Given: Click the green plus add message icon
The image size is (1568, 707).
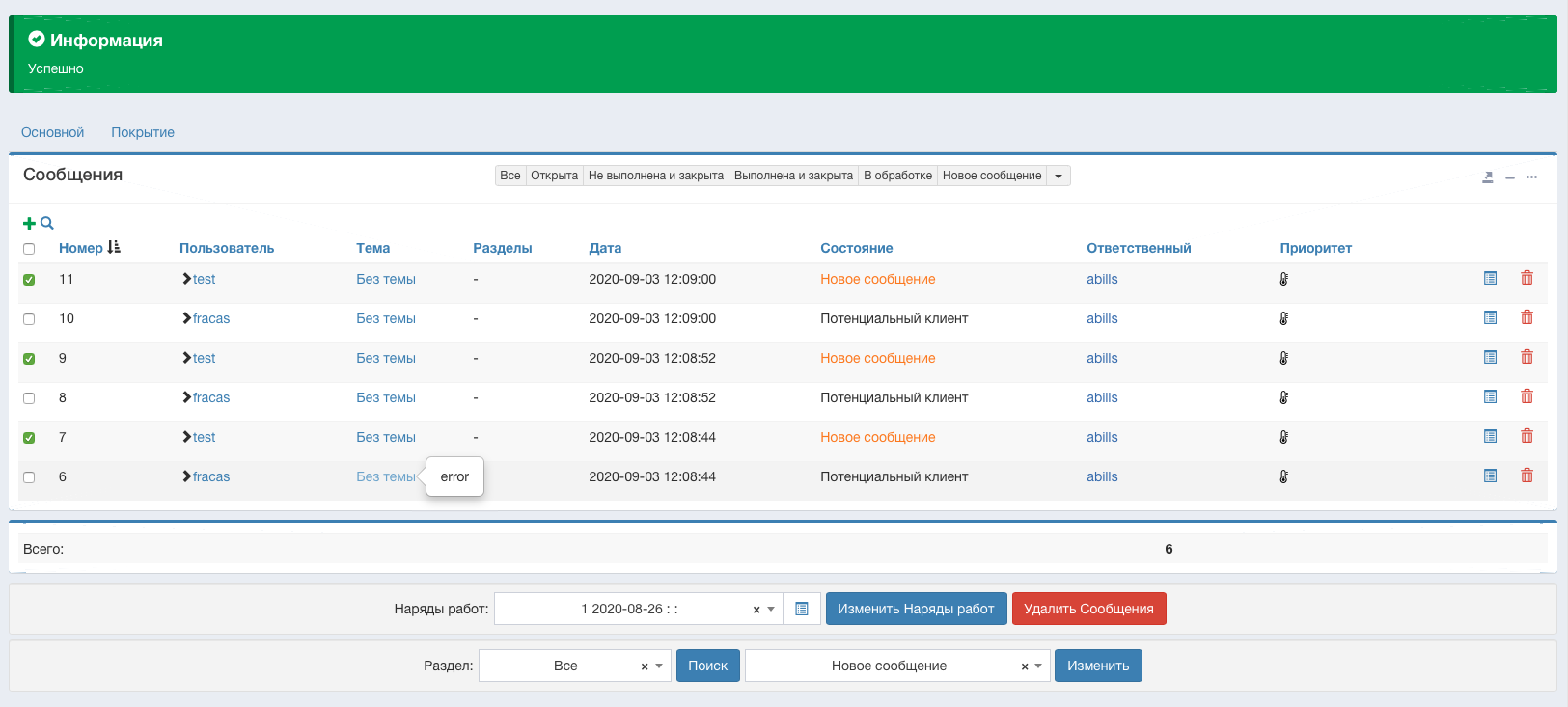Looking at the screenshot, I should (x=29, y=224).
